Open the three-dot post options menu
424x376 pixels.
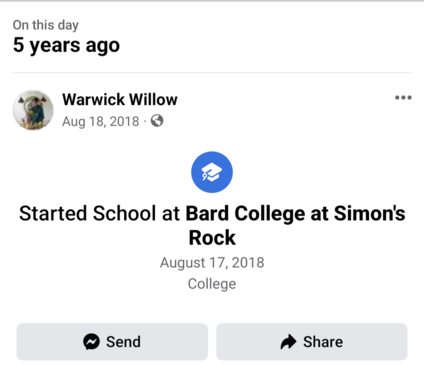[403, 98]
